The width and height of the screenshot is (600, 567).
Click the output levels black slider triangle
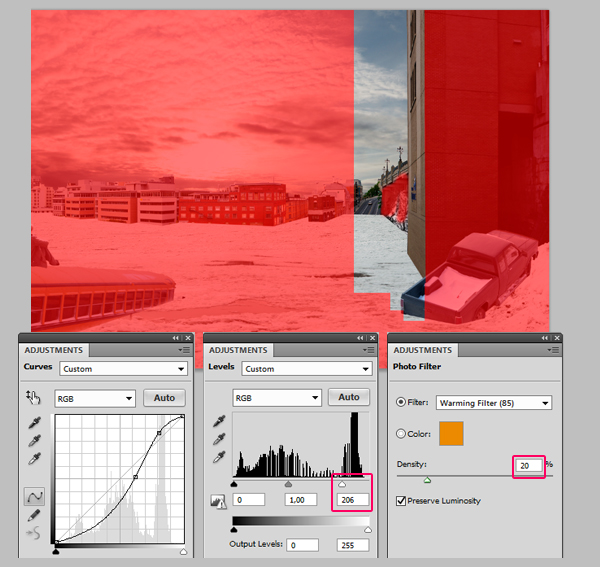(x=234, y=530)
